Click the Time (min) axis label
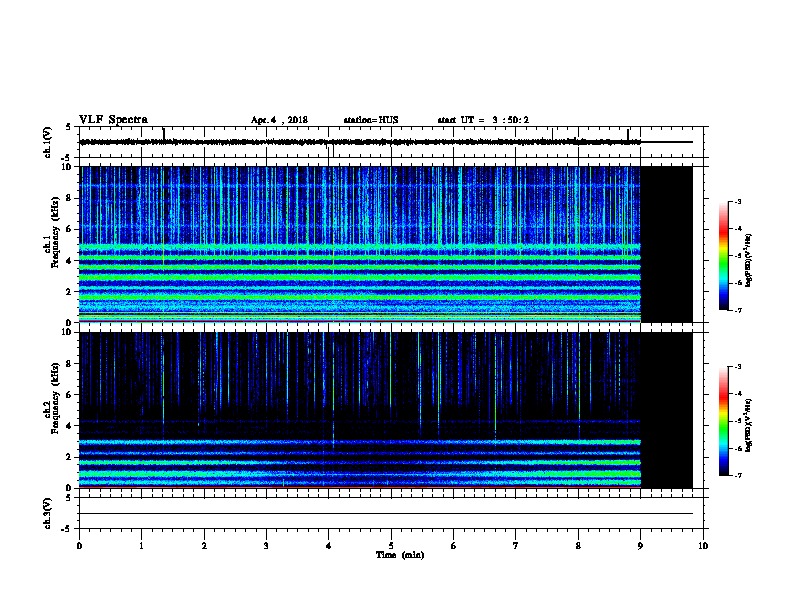Screen dimensions: 792x612 click(x=400, y=555)
